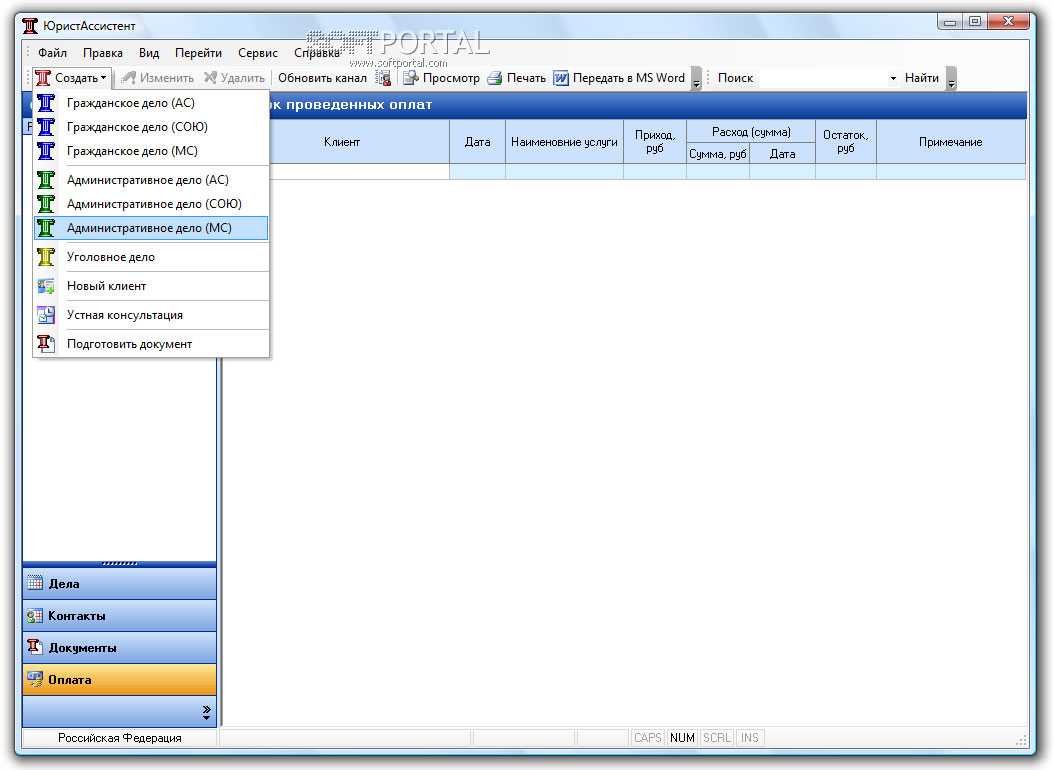The width and height of the screenshot is (1054, 770).
Task: Click the Контакты icon in sidebar
Action: 35,615
